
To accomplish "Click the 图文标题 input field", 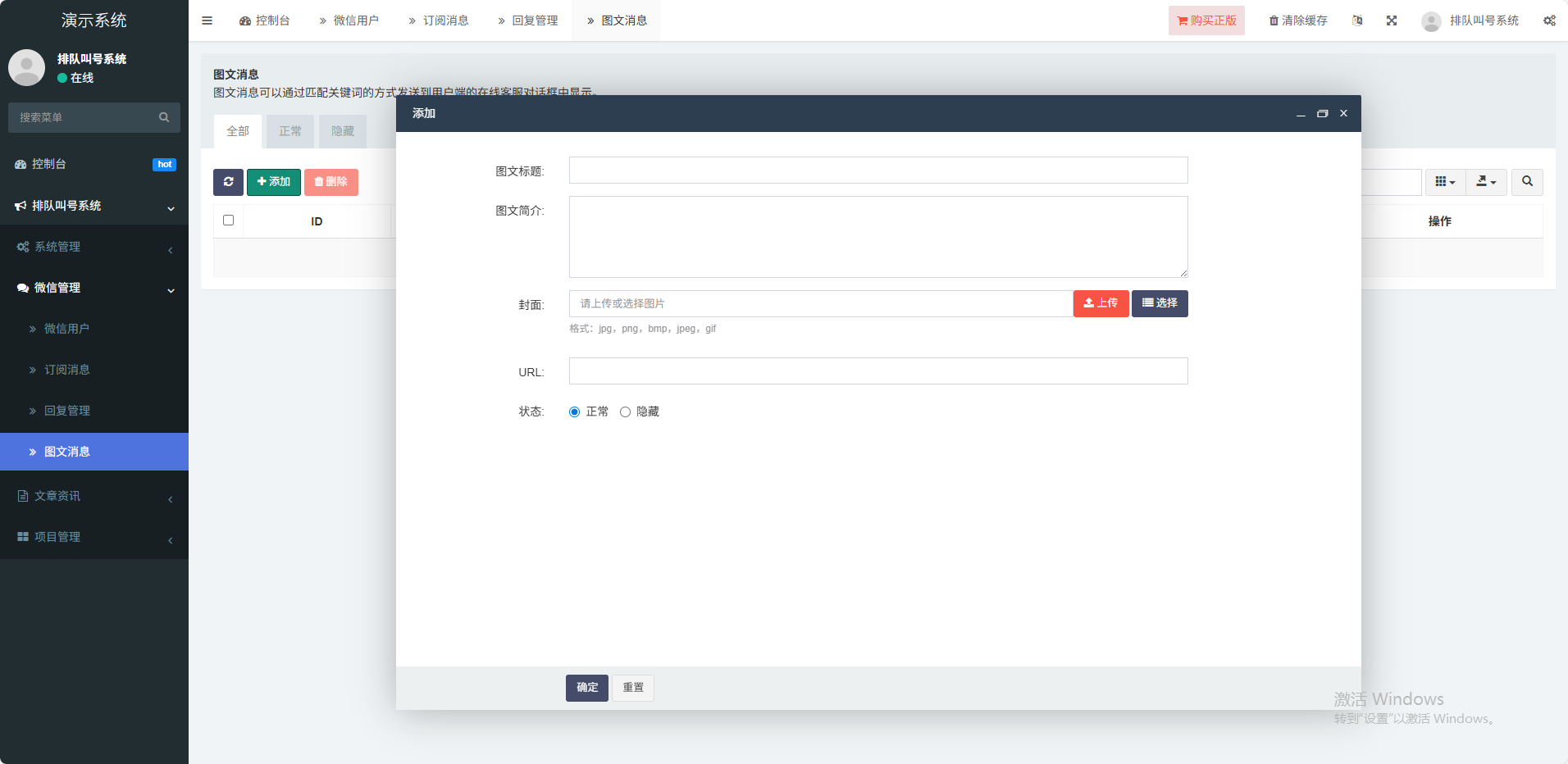I will [877, 171].
